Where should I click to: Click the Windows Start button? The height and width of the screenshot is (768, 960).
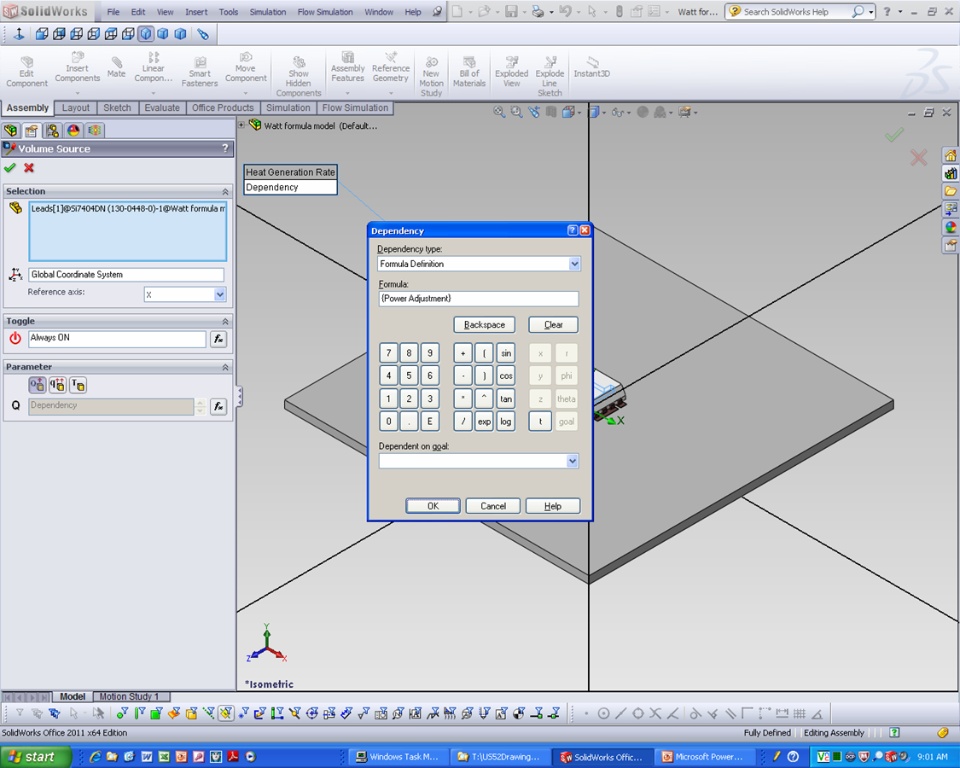[x=35, y=757]
